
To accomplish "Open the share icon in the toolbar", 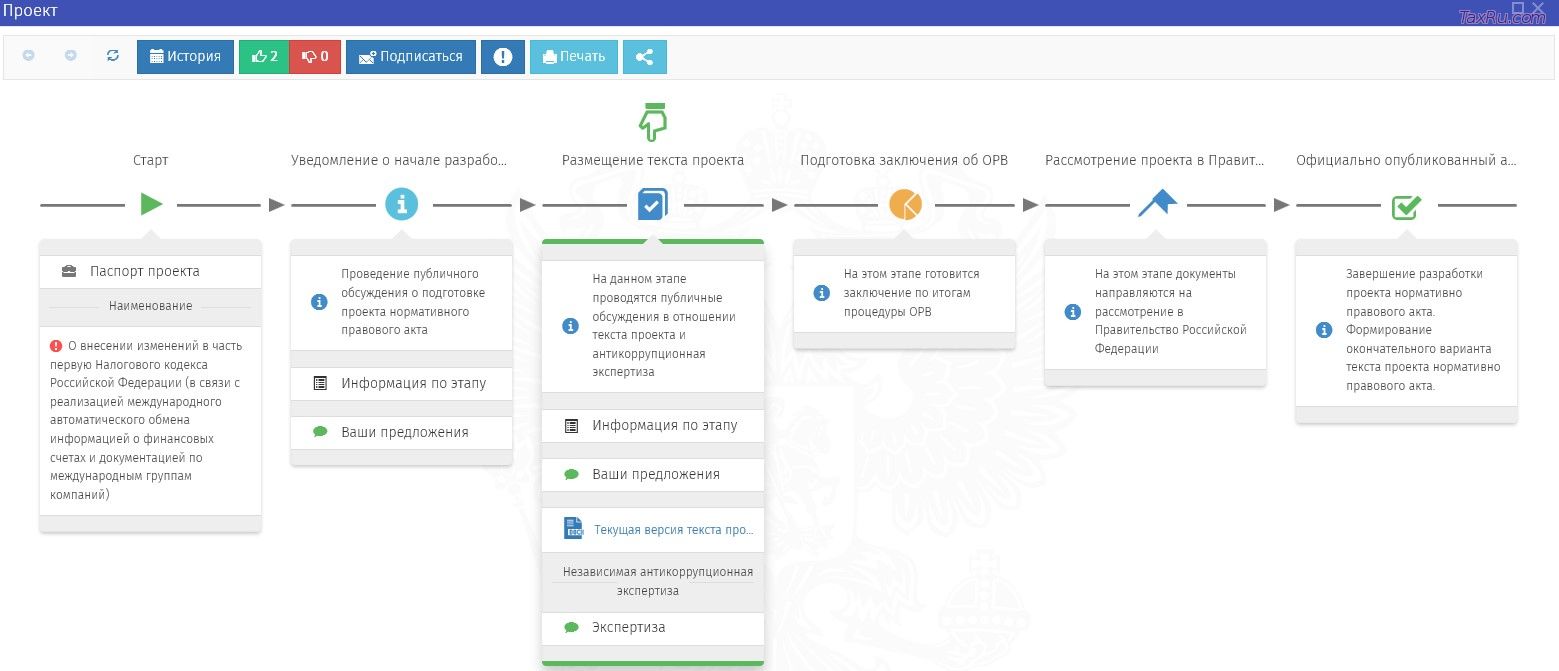I will 644,57.
